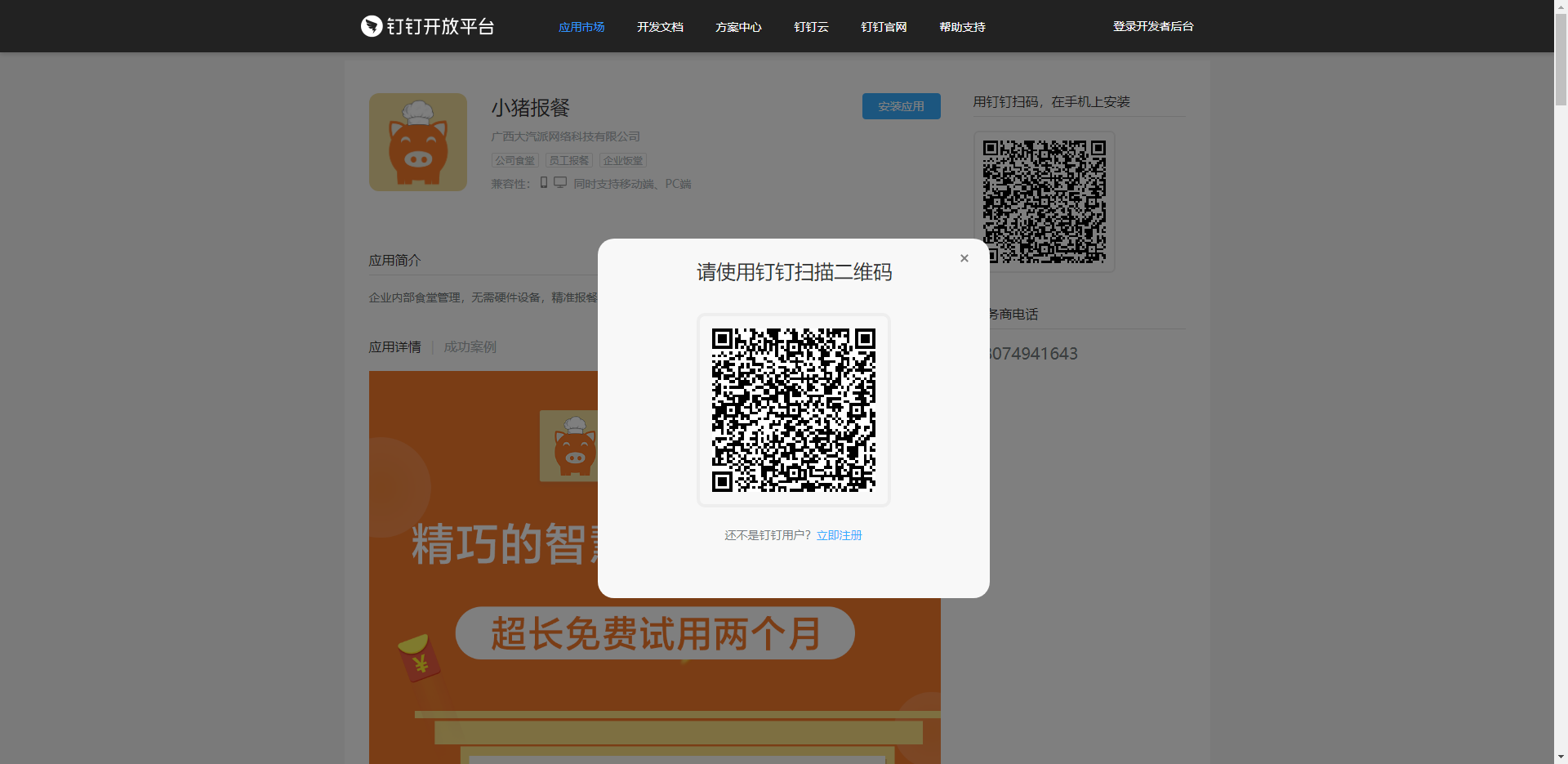Close the QR code scan dialog
The width and height of the screenshot is (1568, 764).
(964, 258)
